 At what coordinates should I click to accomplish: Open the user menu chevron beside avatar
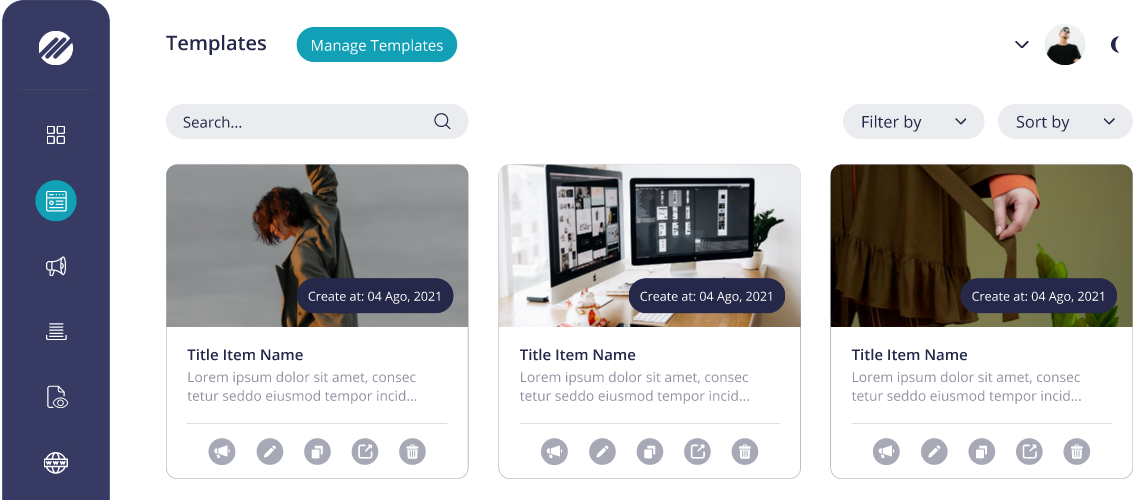pyautogui.click(x=1022, y=45)
